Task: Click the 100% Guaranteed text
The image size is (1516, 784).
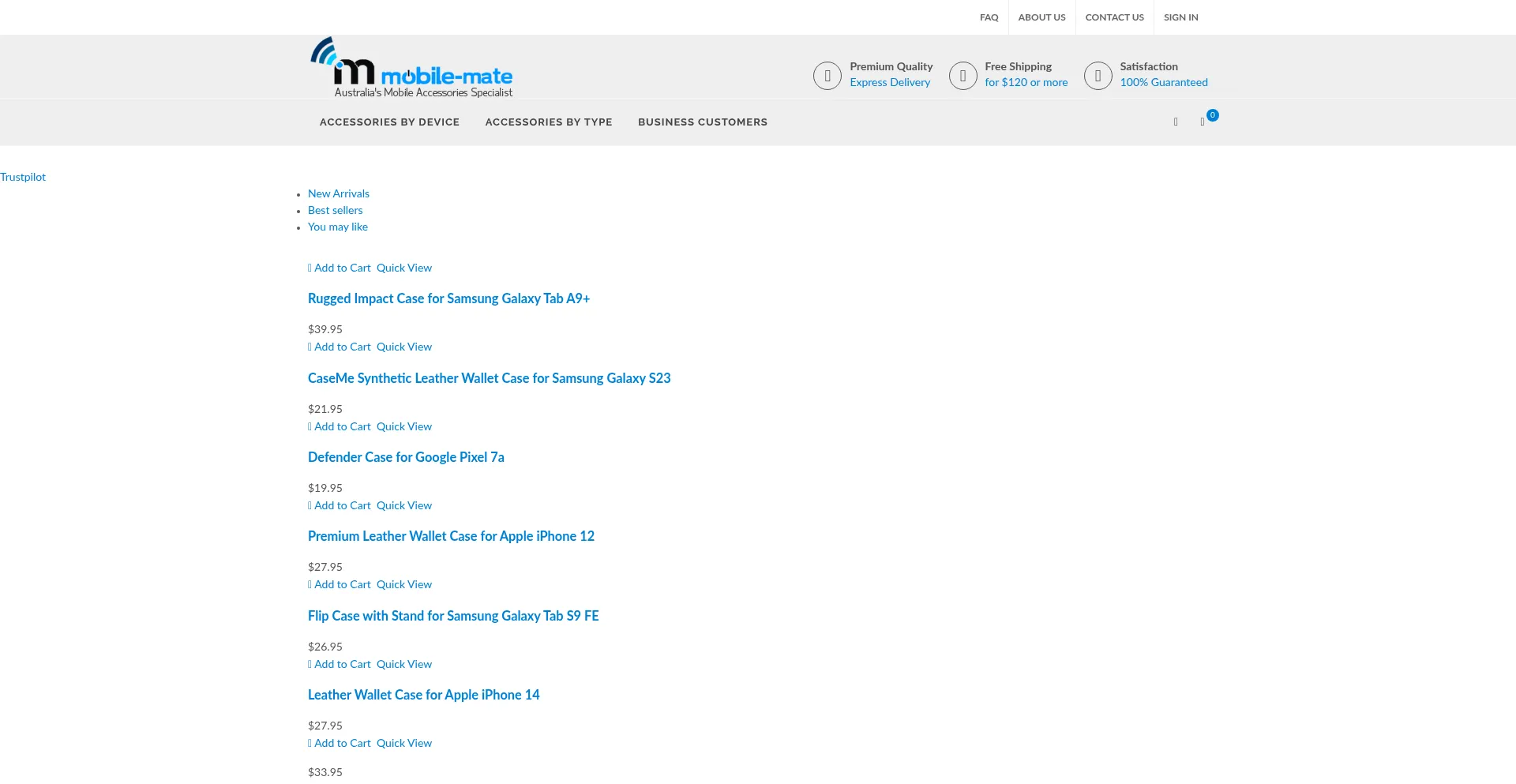Action: coord(1164,82)
